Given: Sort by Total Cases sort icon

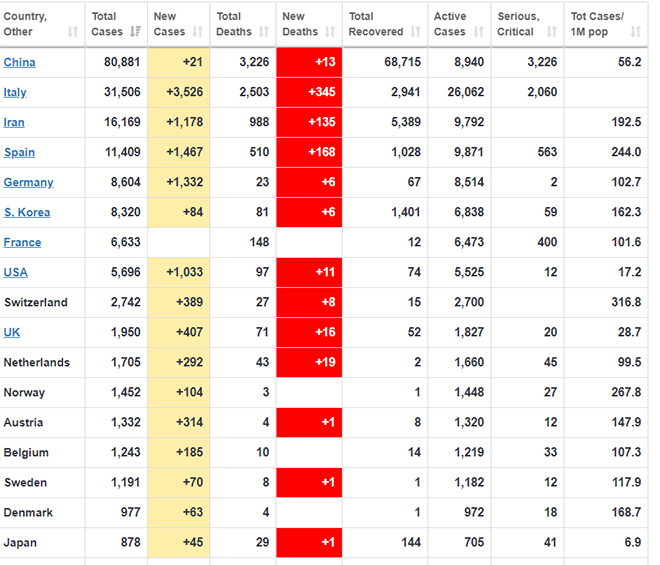Looking at the screenshot, I should coord(135,32).
